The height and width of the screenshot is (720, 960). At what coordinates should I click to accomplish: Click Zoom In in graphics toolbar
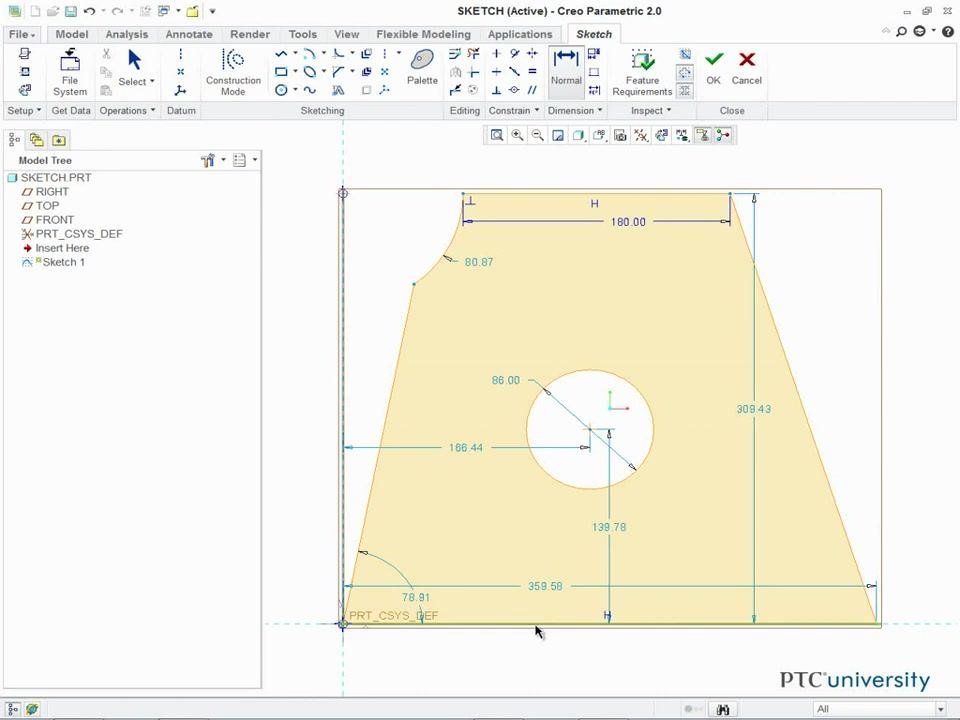517,135
